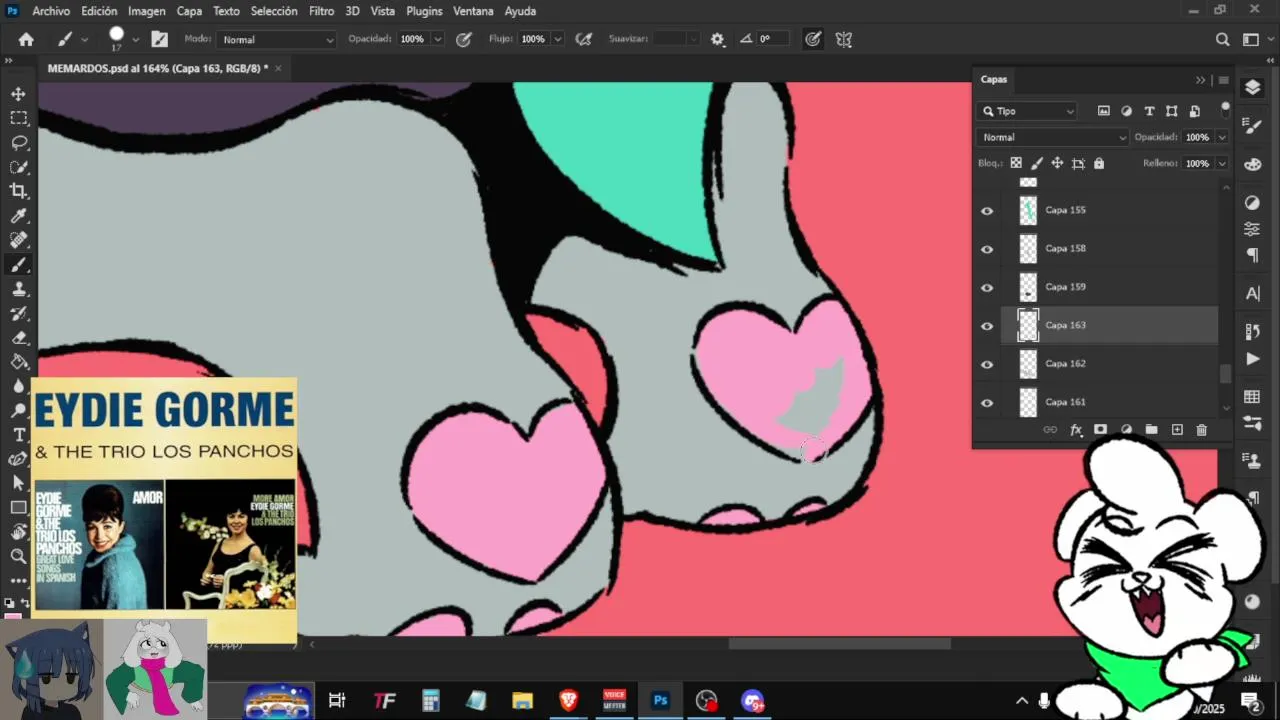
Task: Click the horizontal canvas scrollbar
Action: (839, 644)
